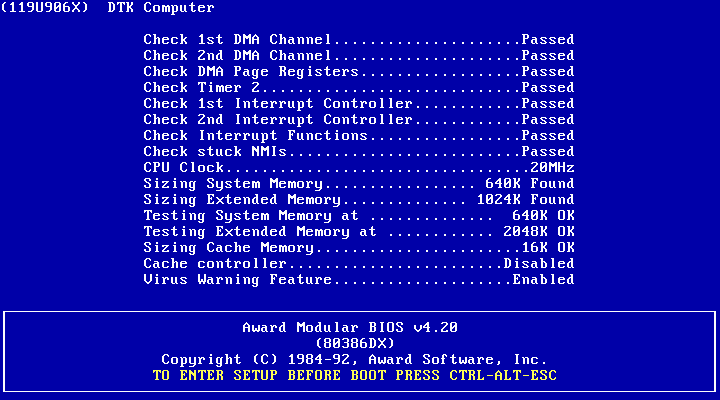The image size is (720, 400).
Task: Click the "Check DMA Page Registers" line
Action: click(359, 72)
